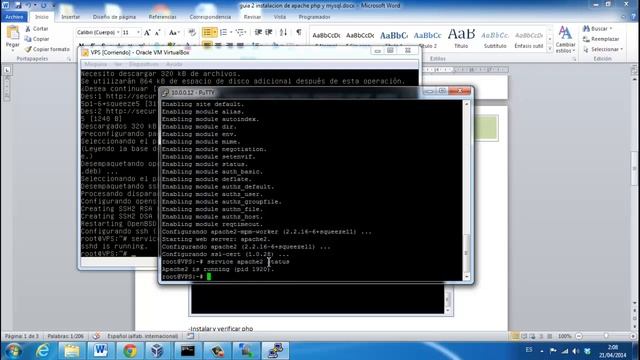640x360 pixels.
Task: Click the proofing check icon in status bar
Action: point(96,336)
